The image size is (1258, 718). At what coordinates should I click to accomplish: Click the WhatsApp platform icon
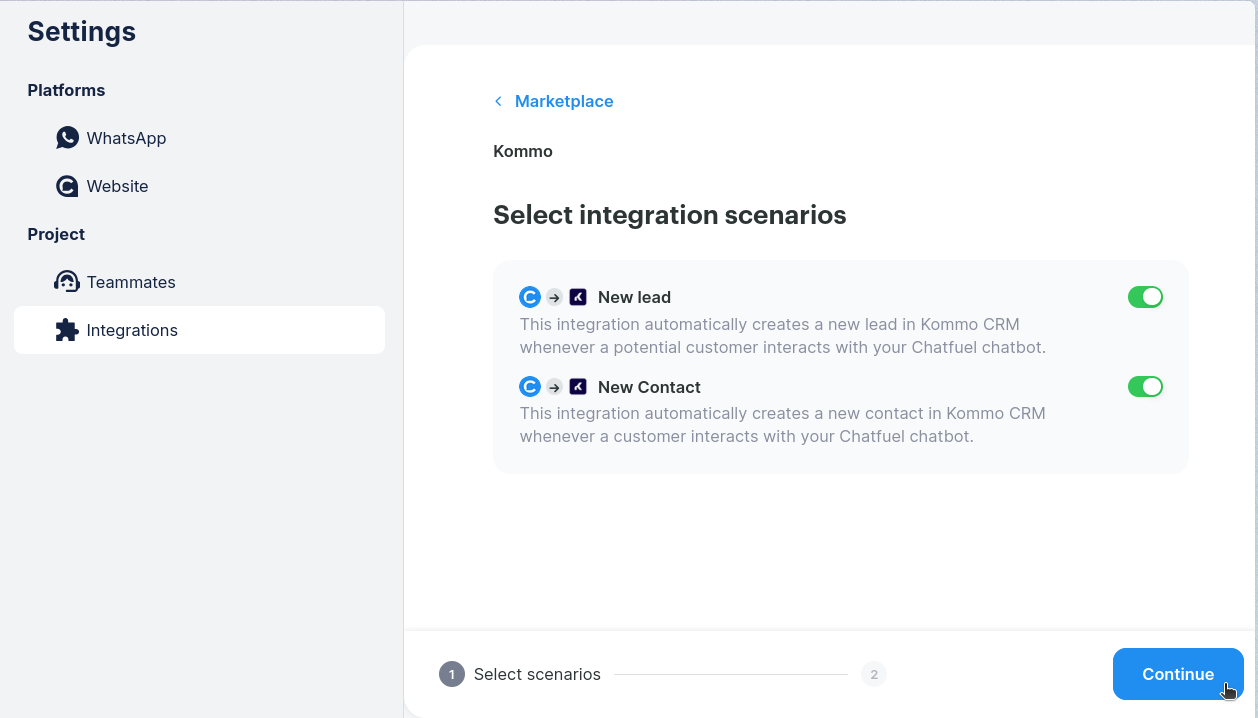[67, 138]
